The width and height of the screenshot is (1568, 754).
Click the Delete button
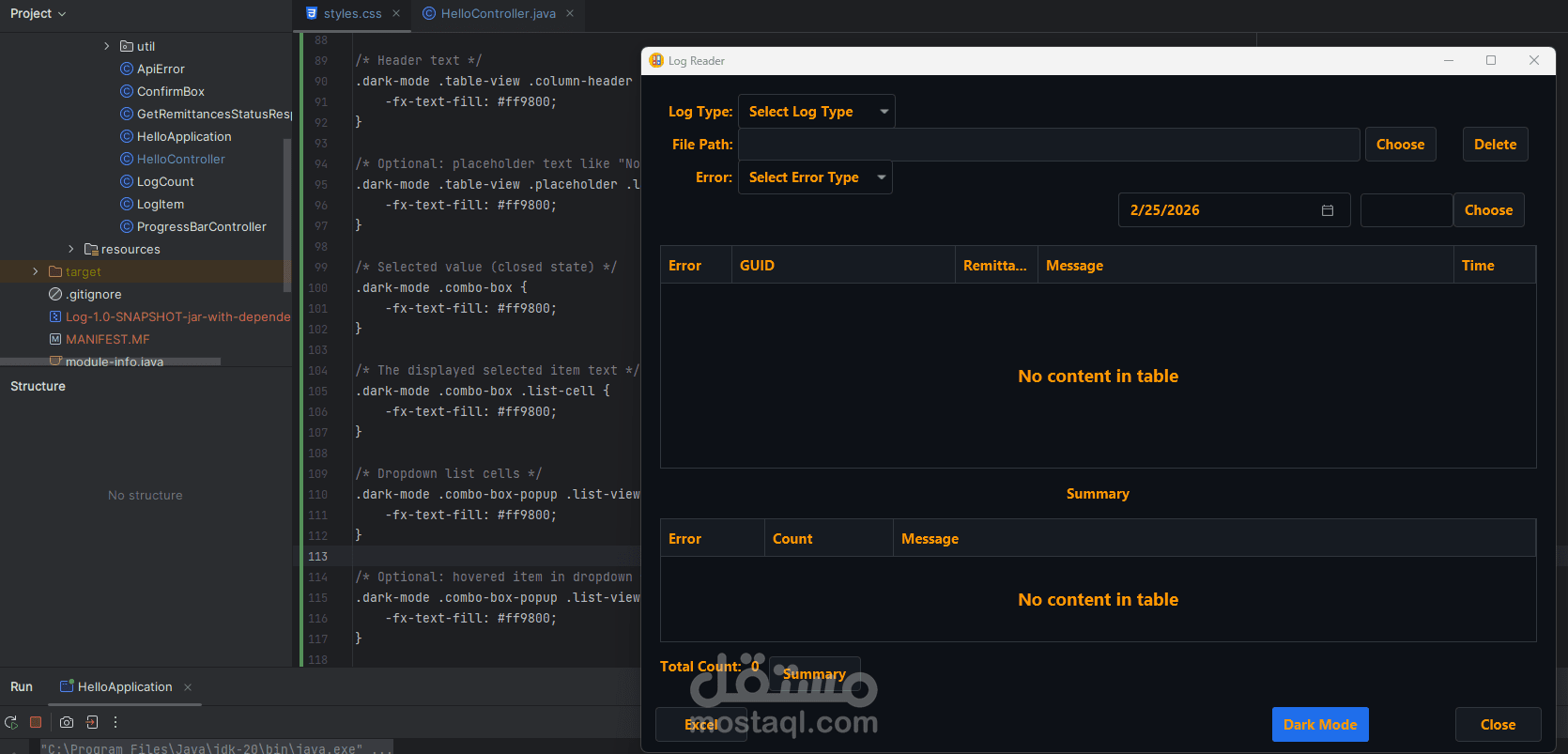1495,145
